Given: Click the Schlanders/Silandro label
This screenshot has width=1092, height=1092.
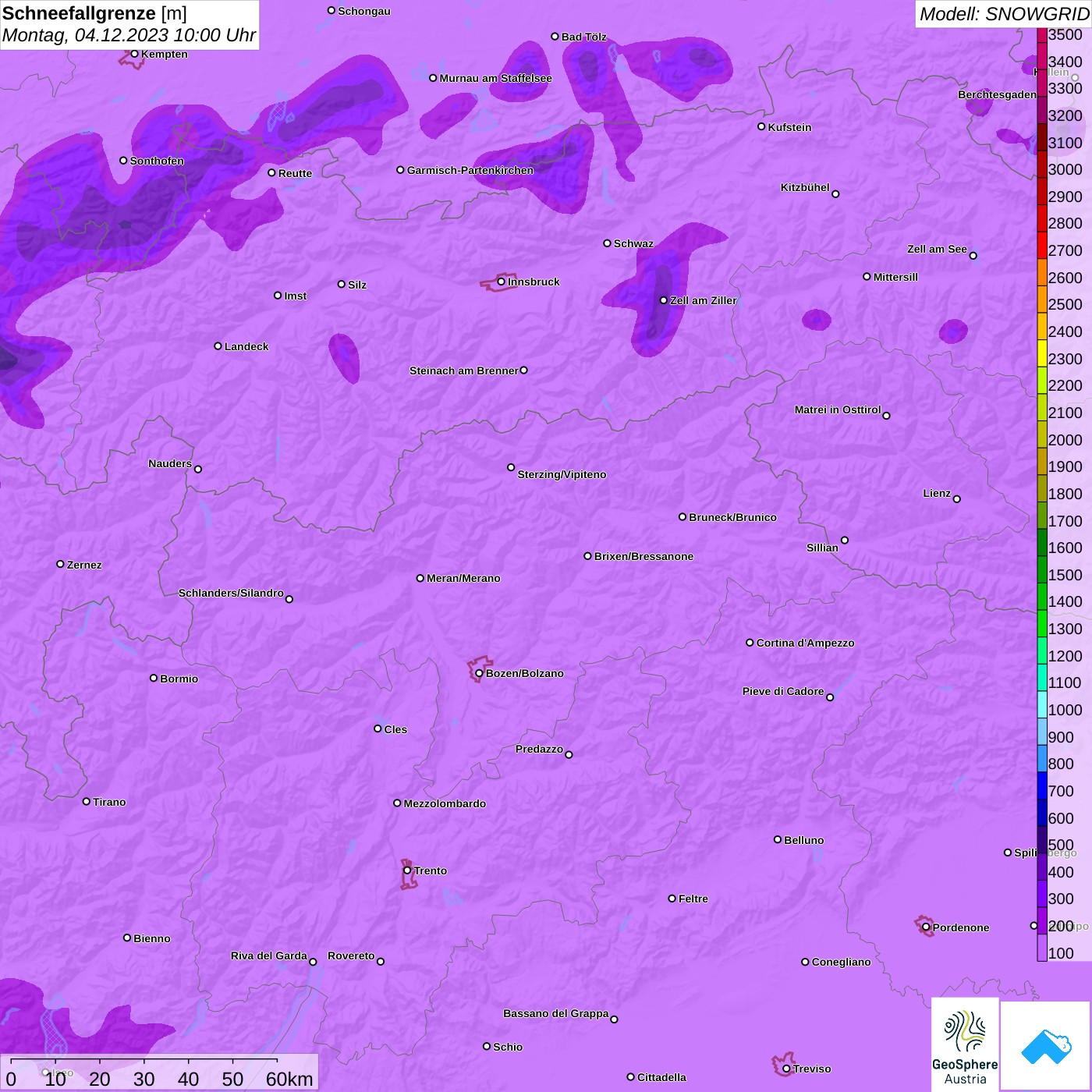Looking at the screenshot, I should (x=231, y=593).
